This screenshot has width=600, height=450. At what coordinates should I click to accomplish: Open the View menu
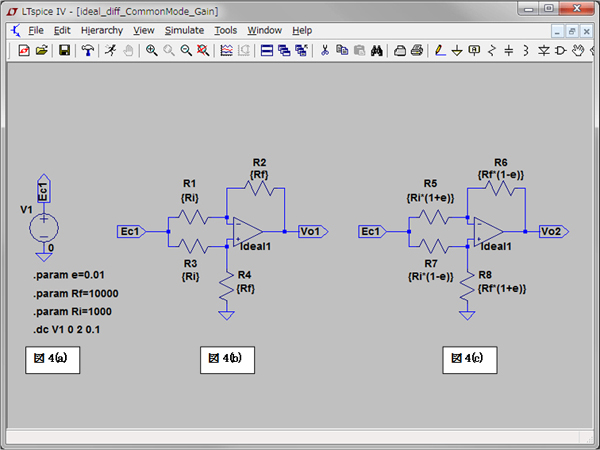pyautogui.click(x=144, y=30)
